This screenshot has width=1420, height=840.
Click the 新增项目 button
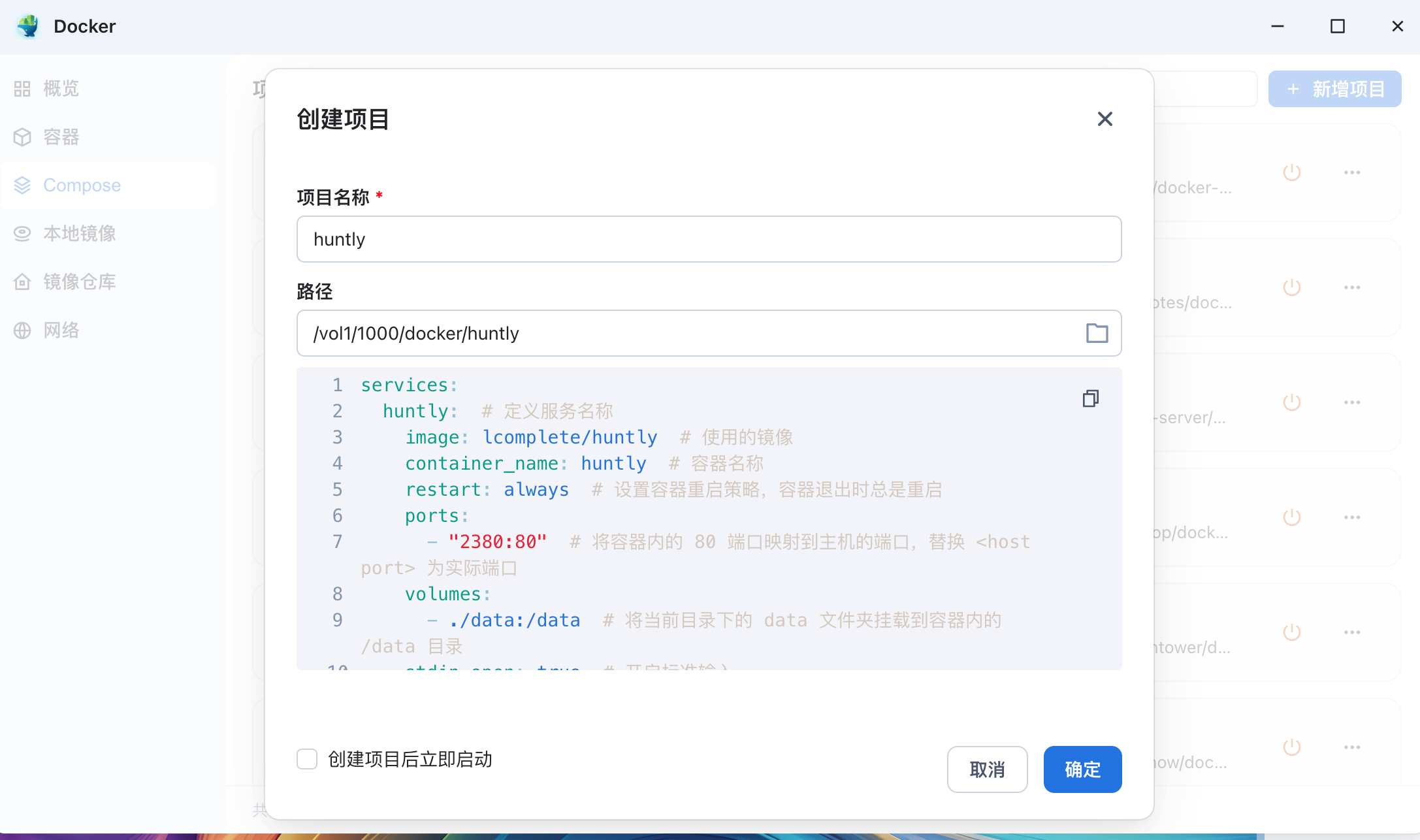(1334, 89)
